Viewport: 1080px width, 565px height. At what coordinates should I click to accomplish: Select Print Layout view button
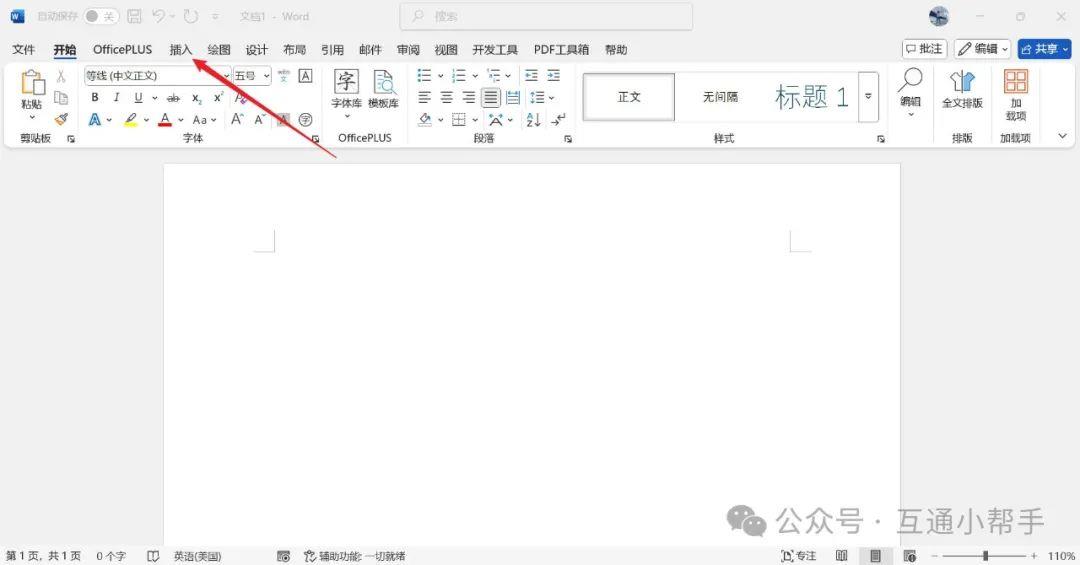click(875, 555)
